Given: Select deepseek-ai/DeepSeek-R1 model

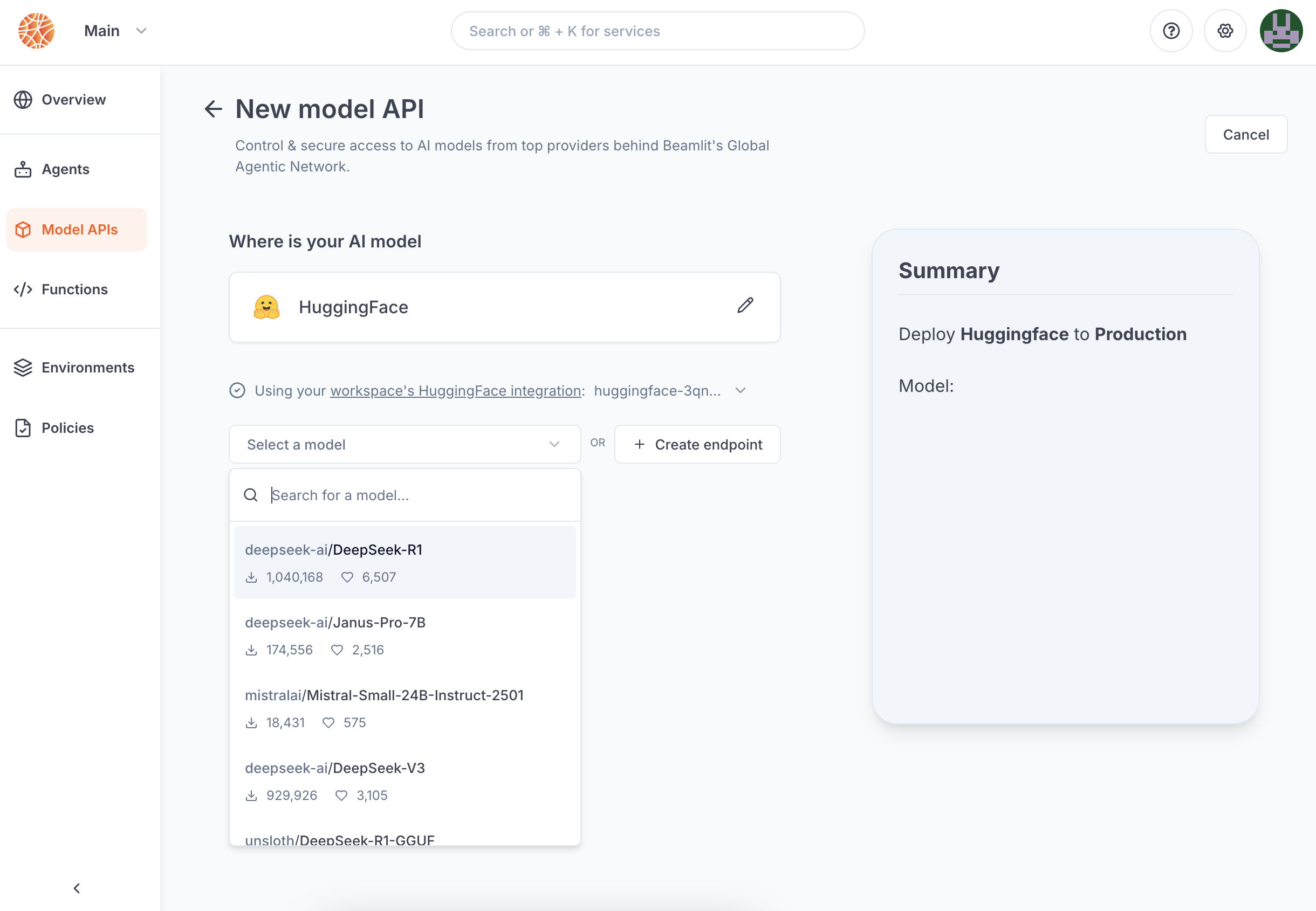Looking at the screenshot, I should (405, 563).
